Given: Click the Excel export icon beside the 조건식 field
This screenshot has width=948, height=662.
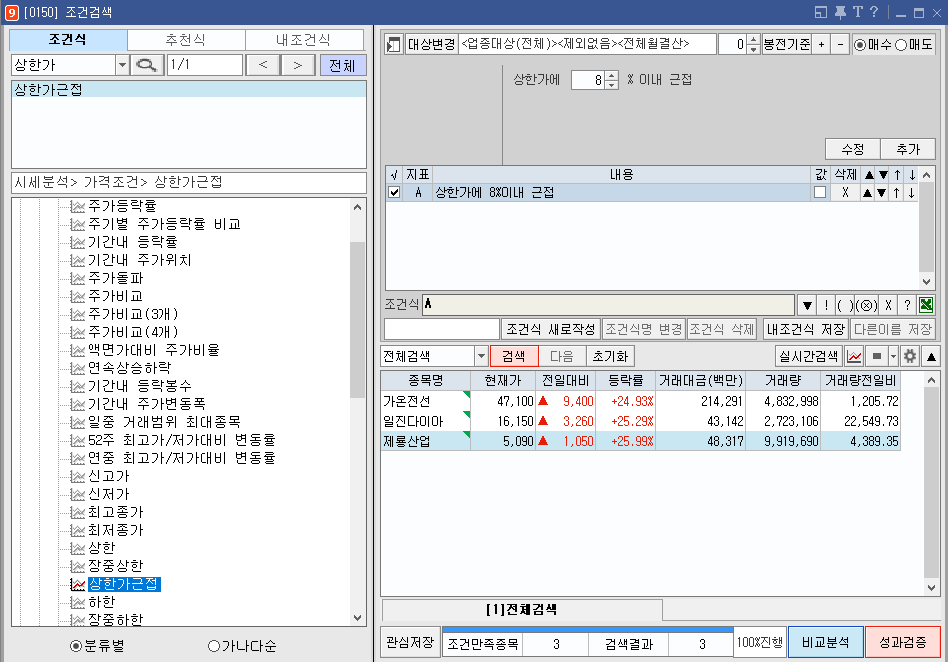Looking at the screenshot, I should (x=924, y=305).
